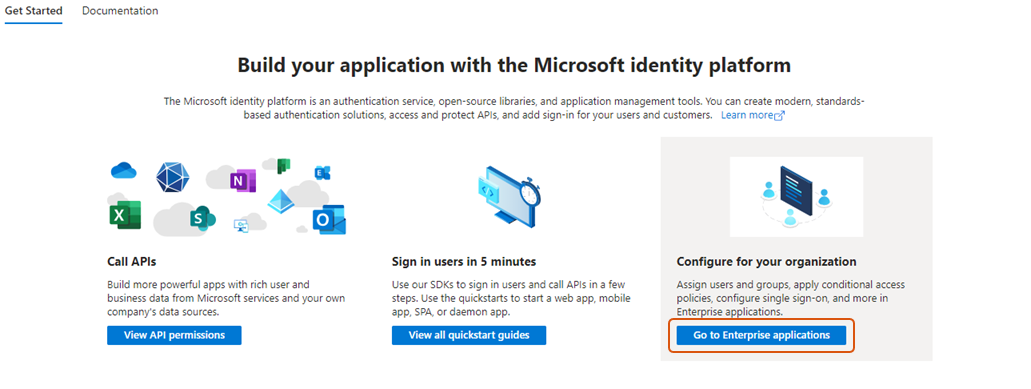Click the SharePoint icon in illustration
The image size is (1031, 389).
click(202, 218)
